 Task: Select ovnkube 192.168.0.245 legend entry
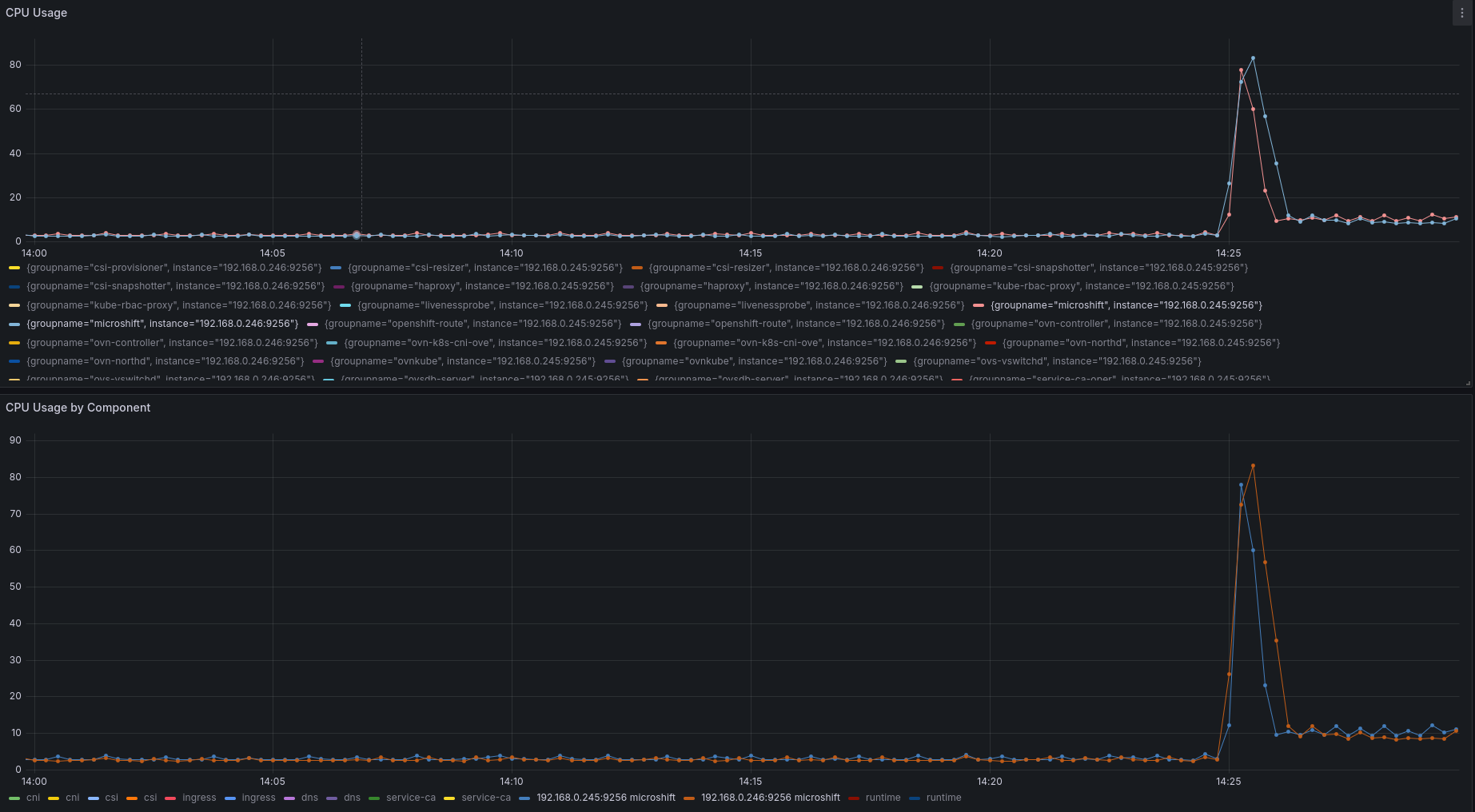tap(463, 361)
